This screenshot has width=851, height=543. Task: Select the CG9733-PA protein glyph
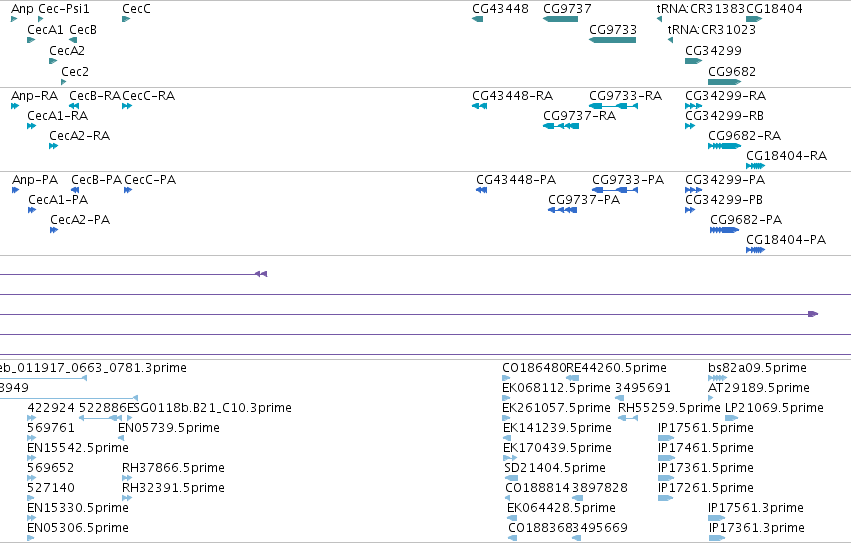(614, 190)
